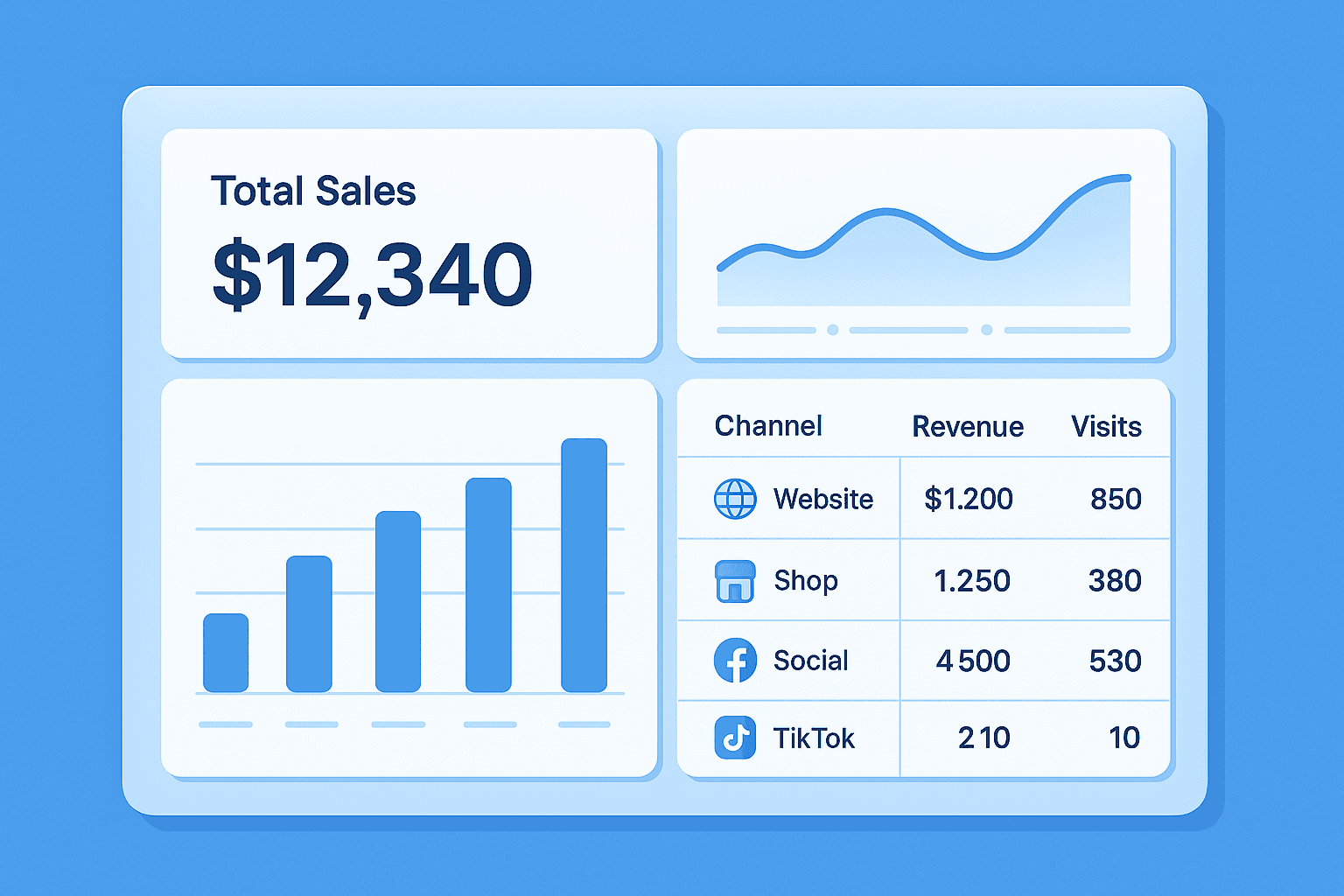Image resolution: width=1344 pixels, height=896 pixels.
Task: Select the Social revenue value 4500
Action: coord(973,661)
